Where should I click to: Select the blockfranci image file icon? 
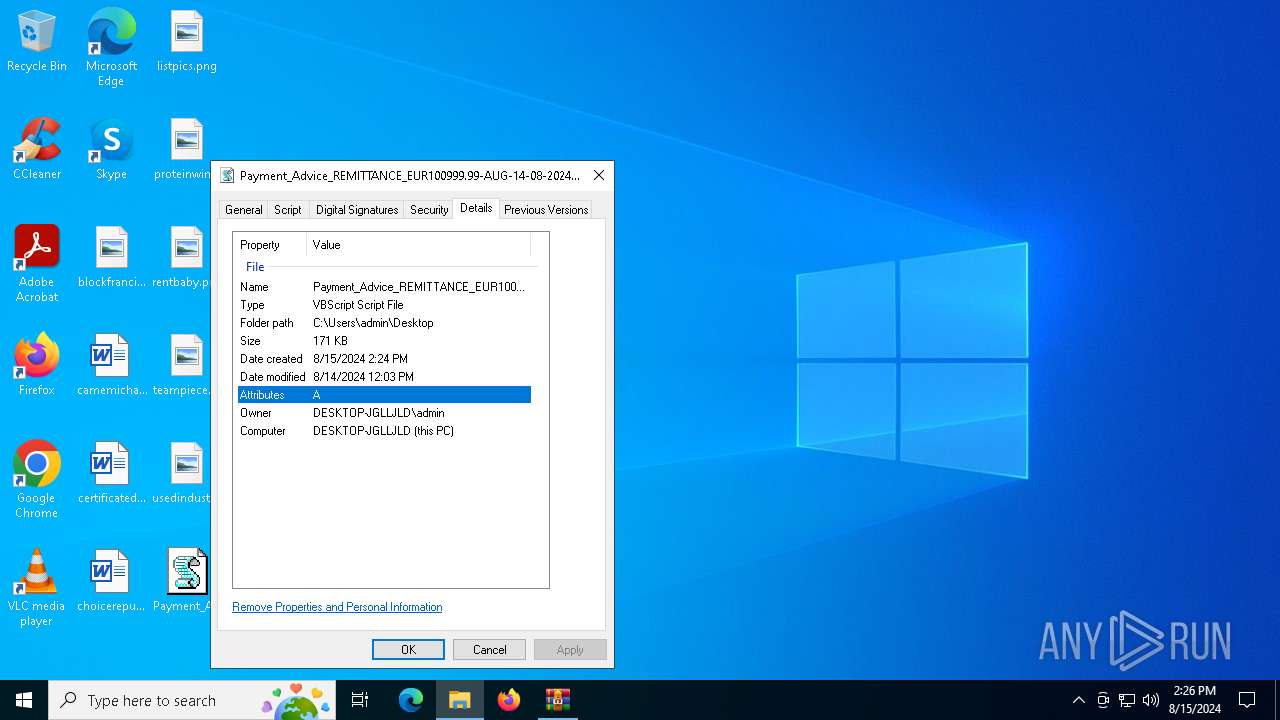(111, 258)
